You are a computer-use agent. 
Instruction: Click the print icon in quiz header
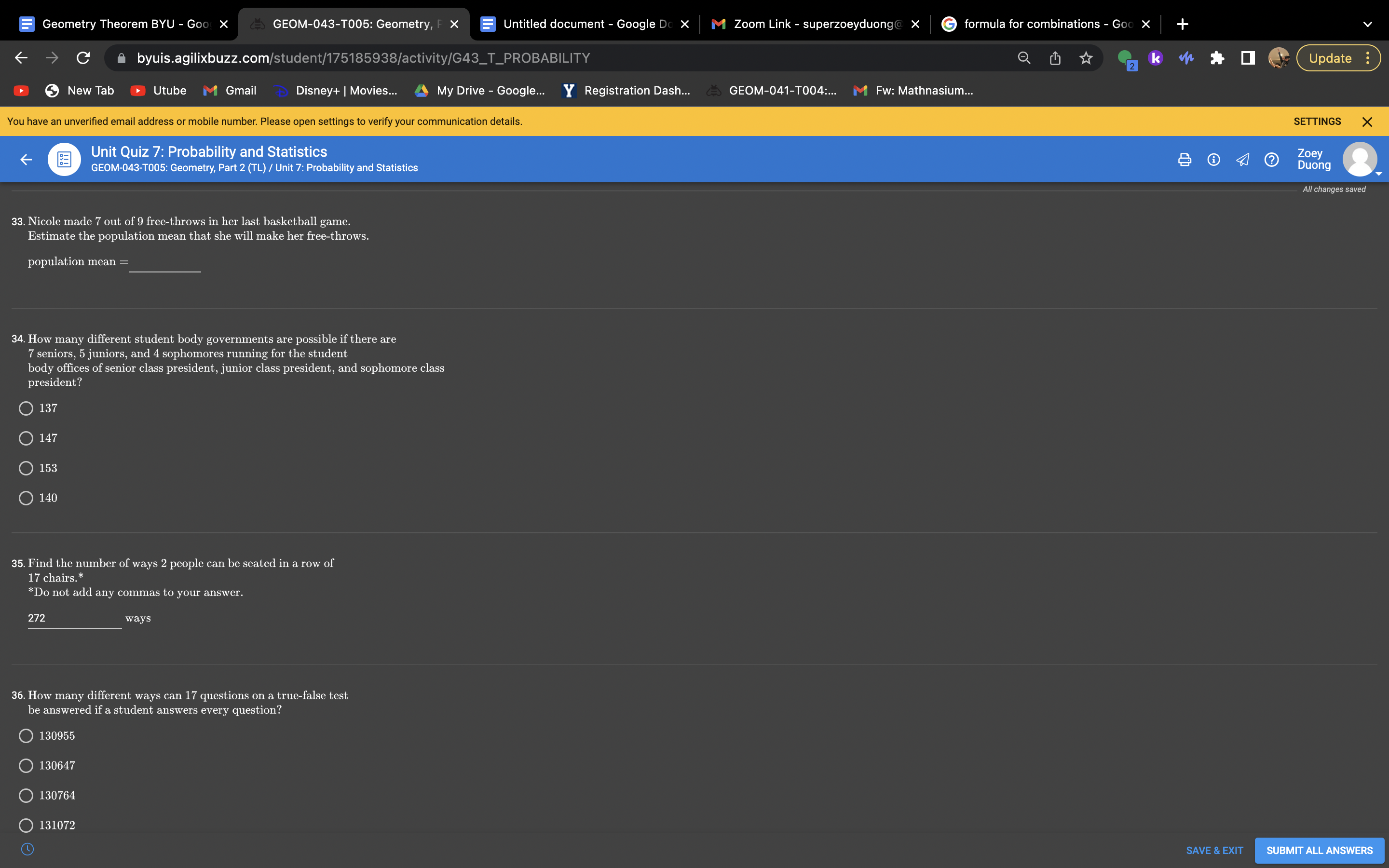[x=1184, y=160]
